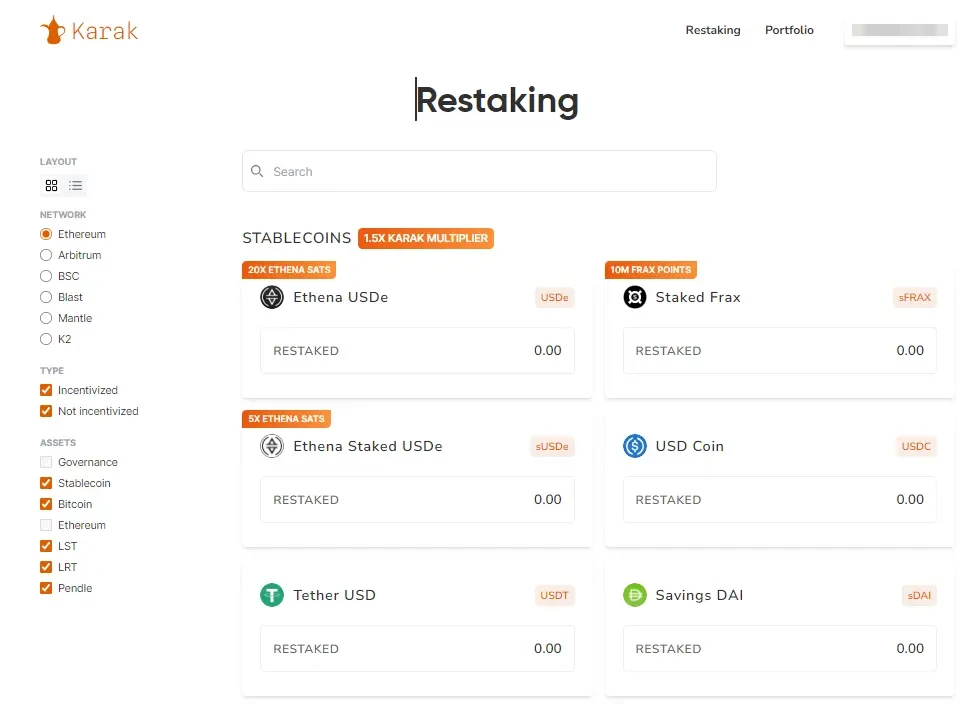Open the Portfolio page
The width and height of the screenshot is (970, 709).
[789, 30]
